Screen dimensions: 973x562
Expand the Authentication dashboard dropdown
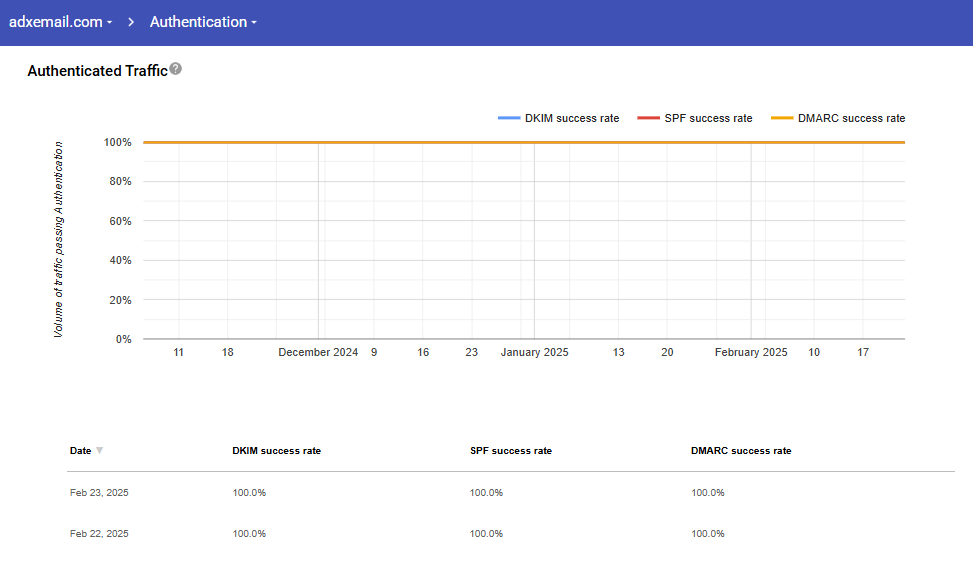tap(203, 22)
